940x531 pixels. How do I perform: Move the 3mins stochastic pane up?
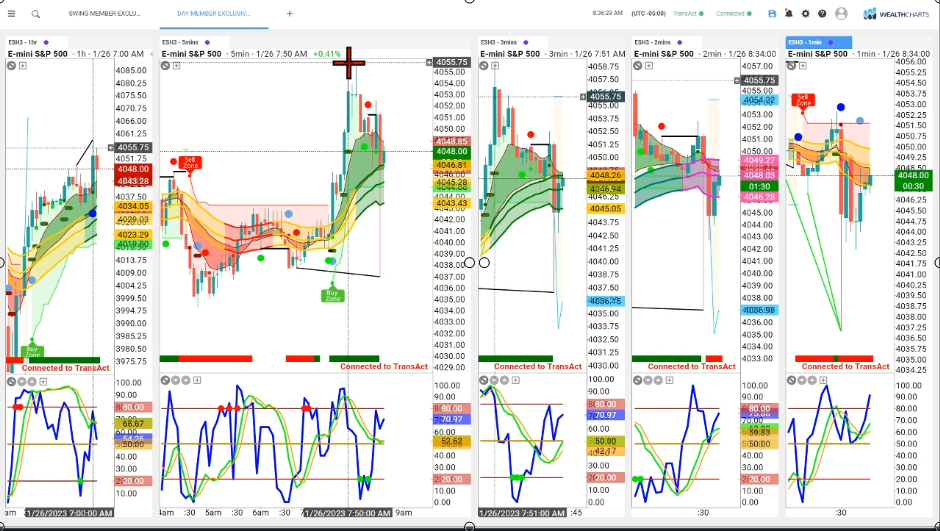click(504, 380)
